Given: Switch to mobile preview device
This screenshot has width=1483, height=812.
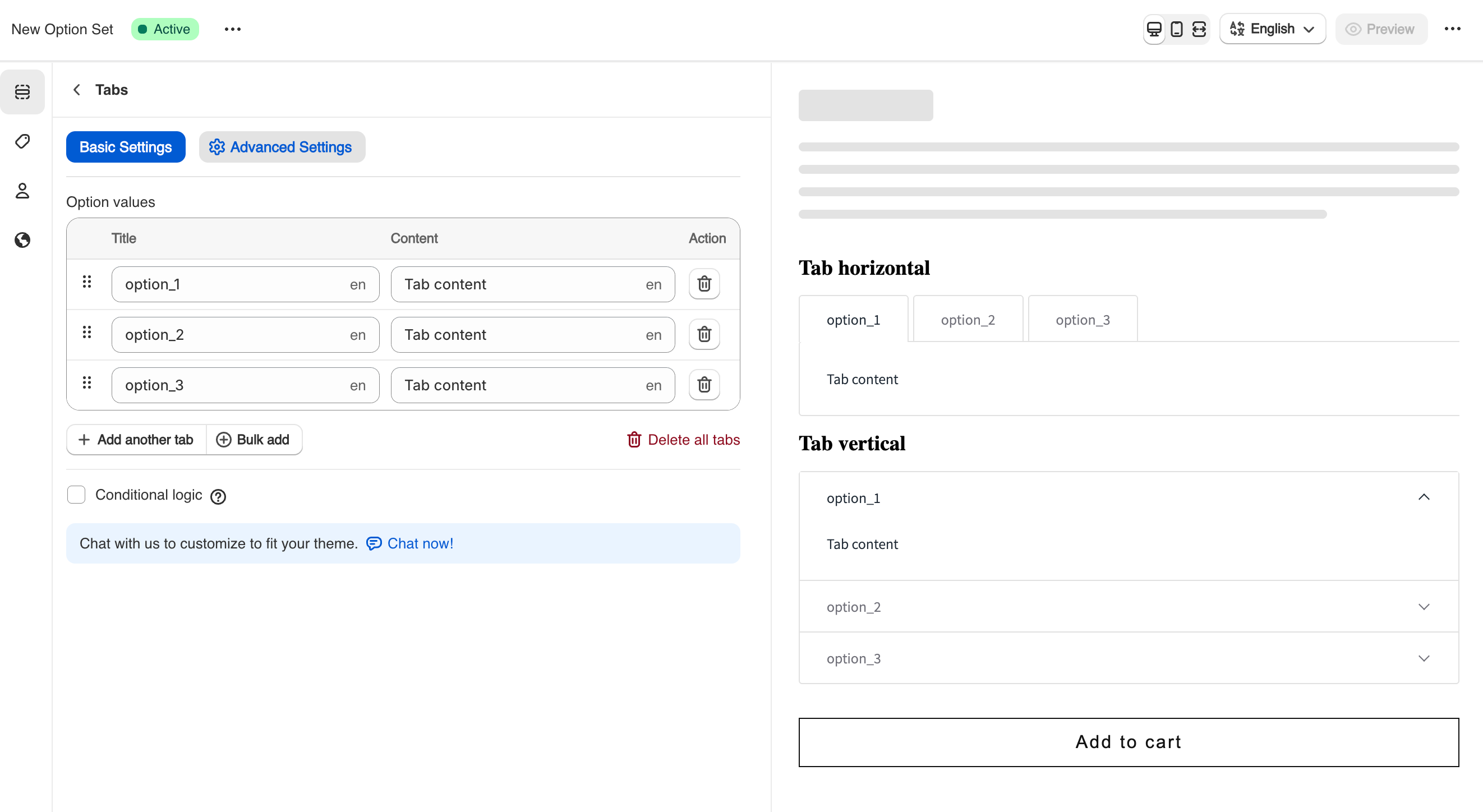Looking at the screenshot, I should click(1176, 29).
